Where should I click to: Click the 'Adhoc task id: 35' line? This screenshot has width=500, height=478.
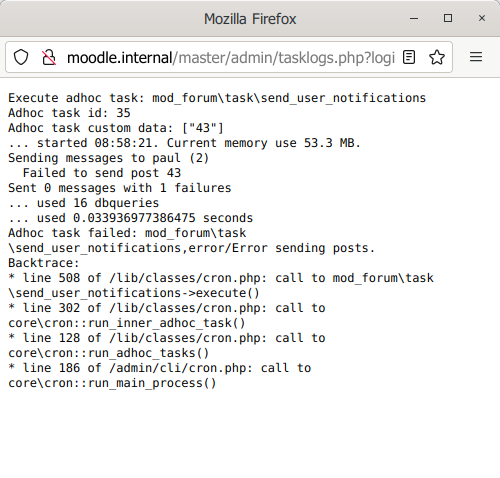(69, 113)
